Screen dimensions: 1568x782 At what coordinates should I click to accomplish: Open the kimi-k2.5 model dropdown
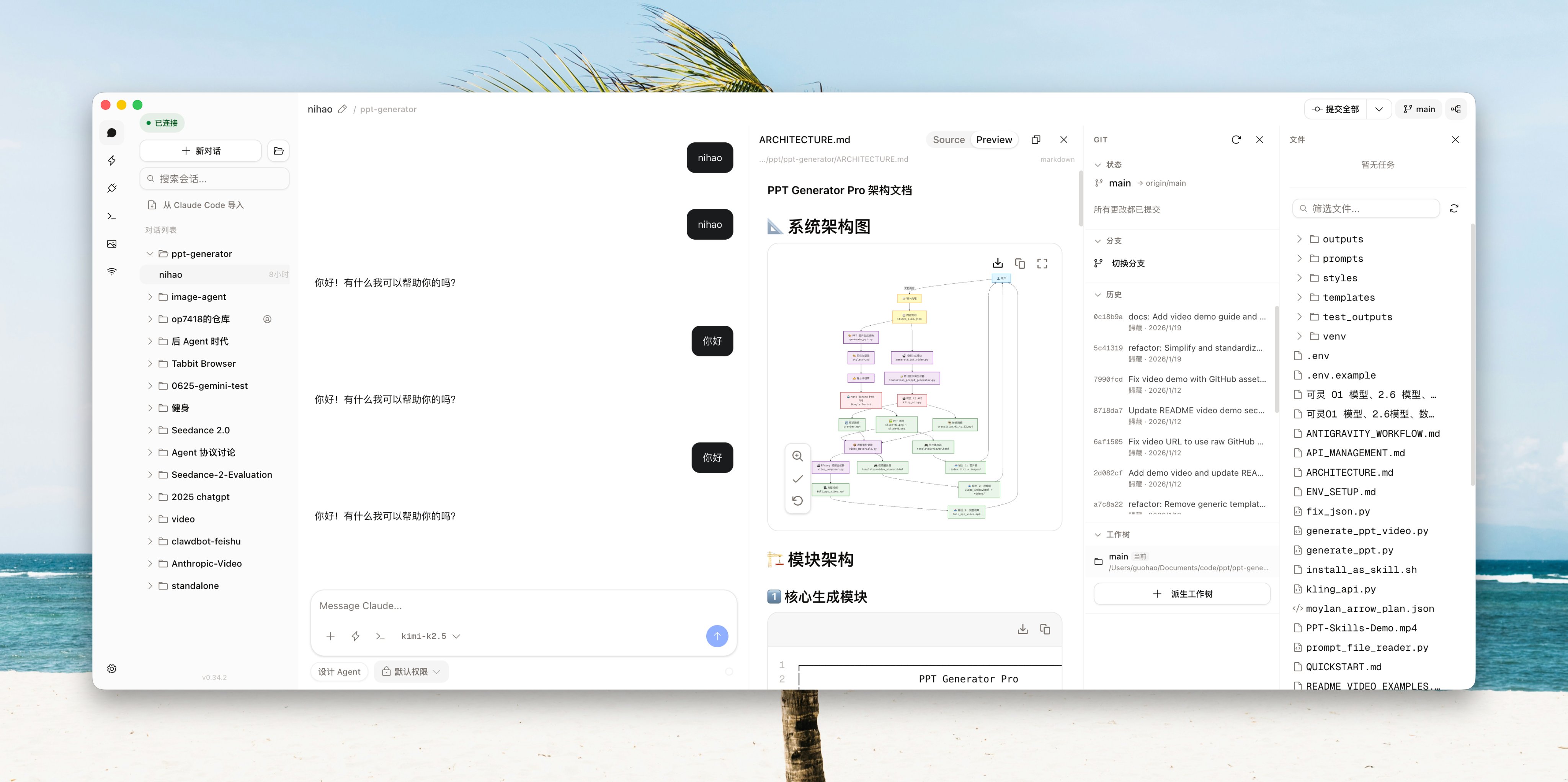pyautogui.click(x=430, y=636)
